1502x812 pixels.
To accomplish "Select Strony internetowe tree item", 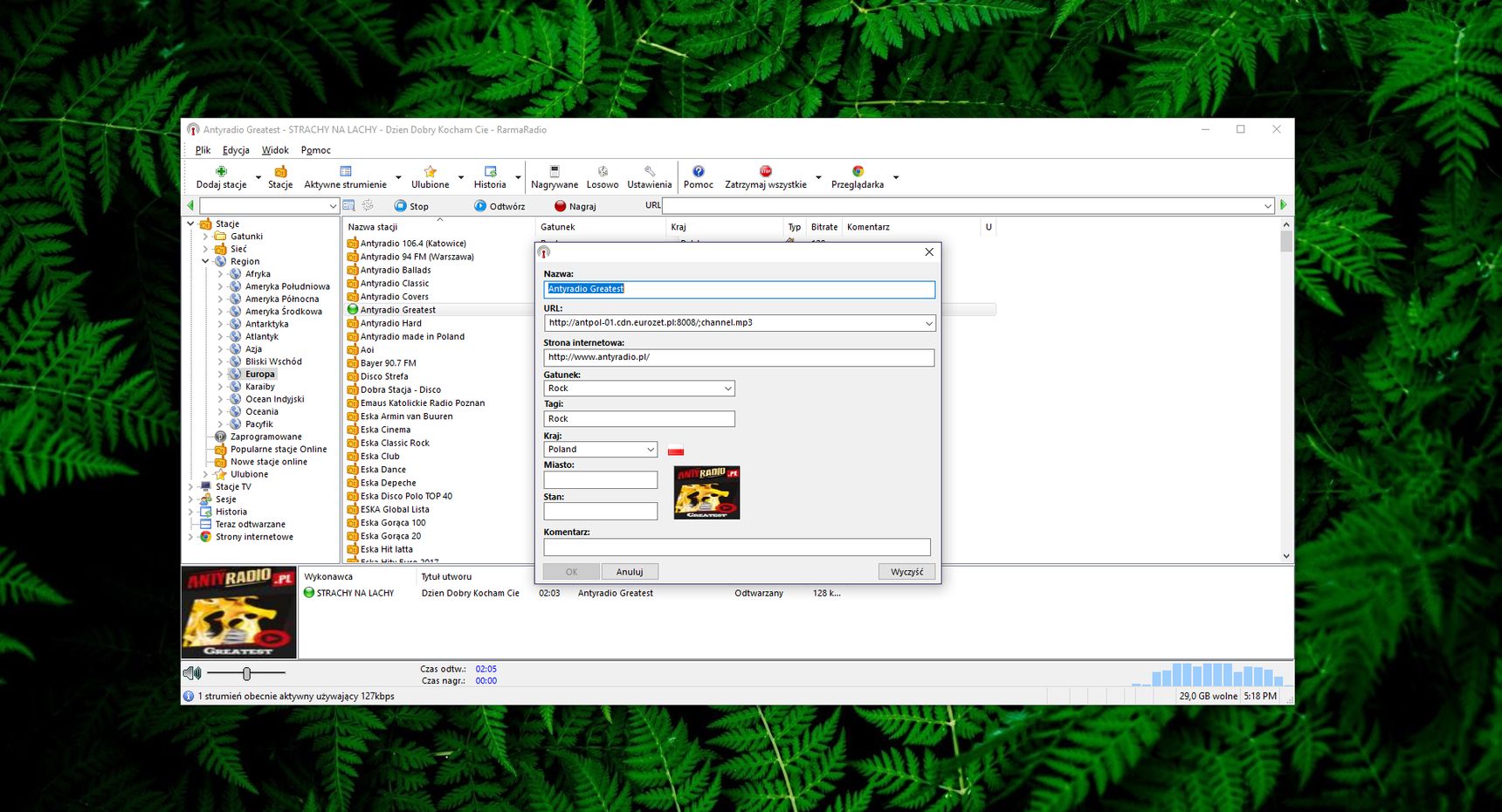I will tap(254, 537).
